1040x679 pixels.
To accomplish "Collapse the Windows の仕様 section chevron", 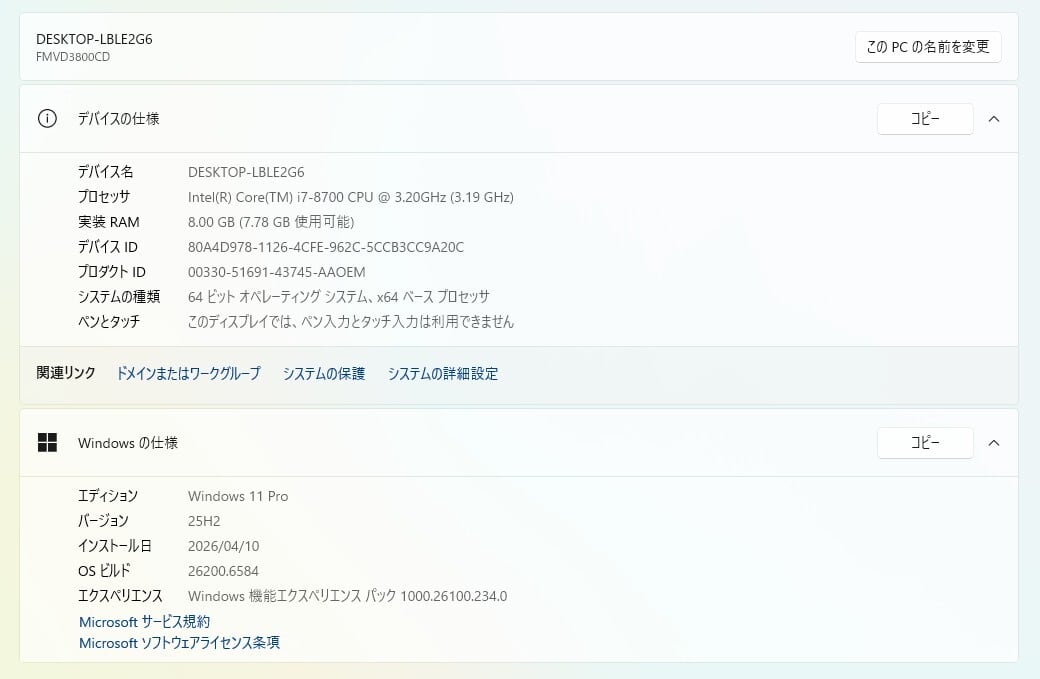I will tap(994, 442).
